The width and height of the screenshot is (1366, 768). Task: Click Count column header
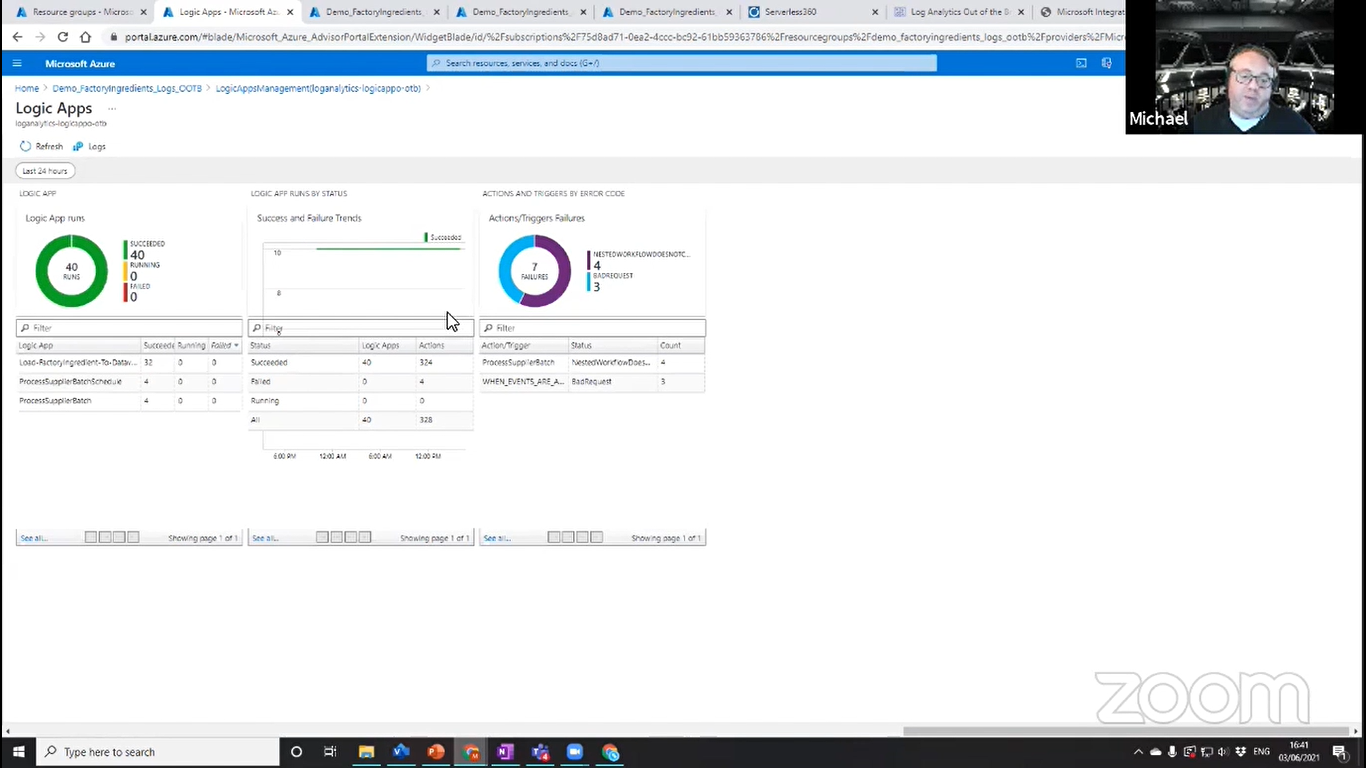681,345
